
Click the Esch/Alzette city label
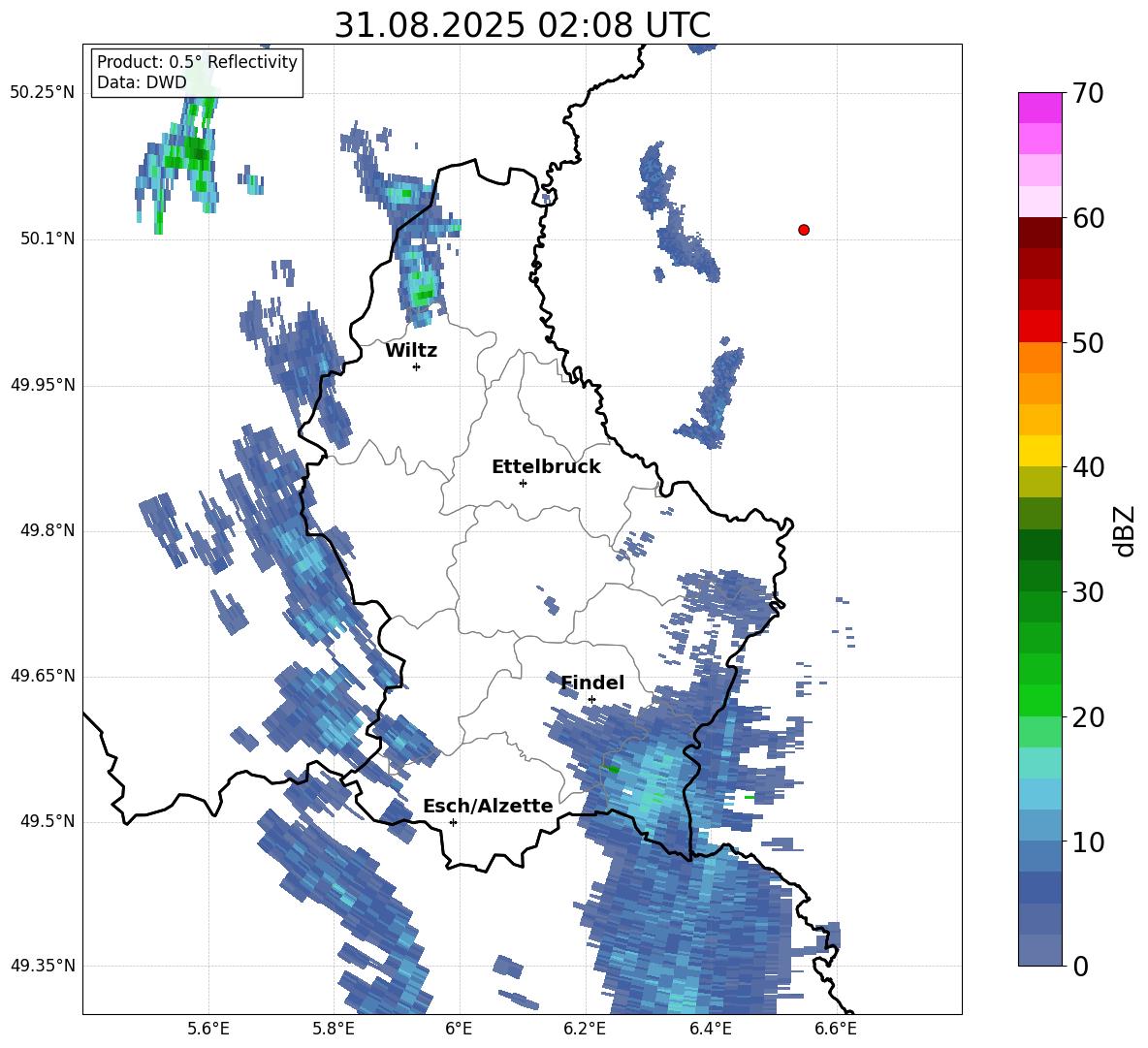point(488,806)
